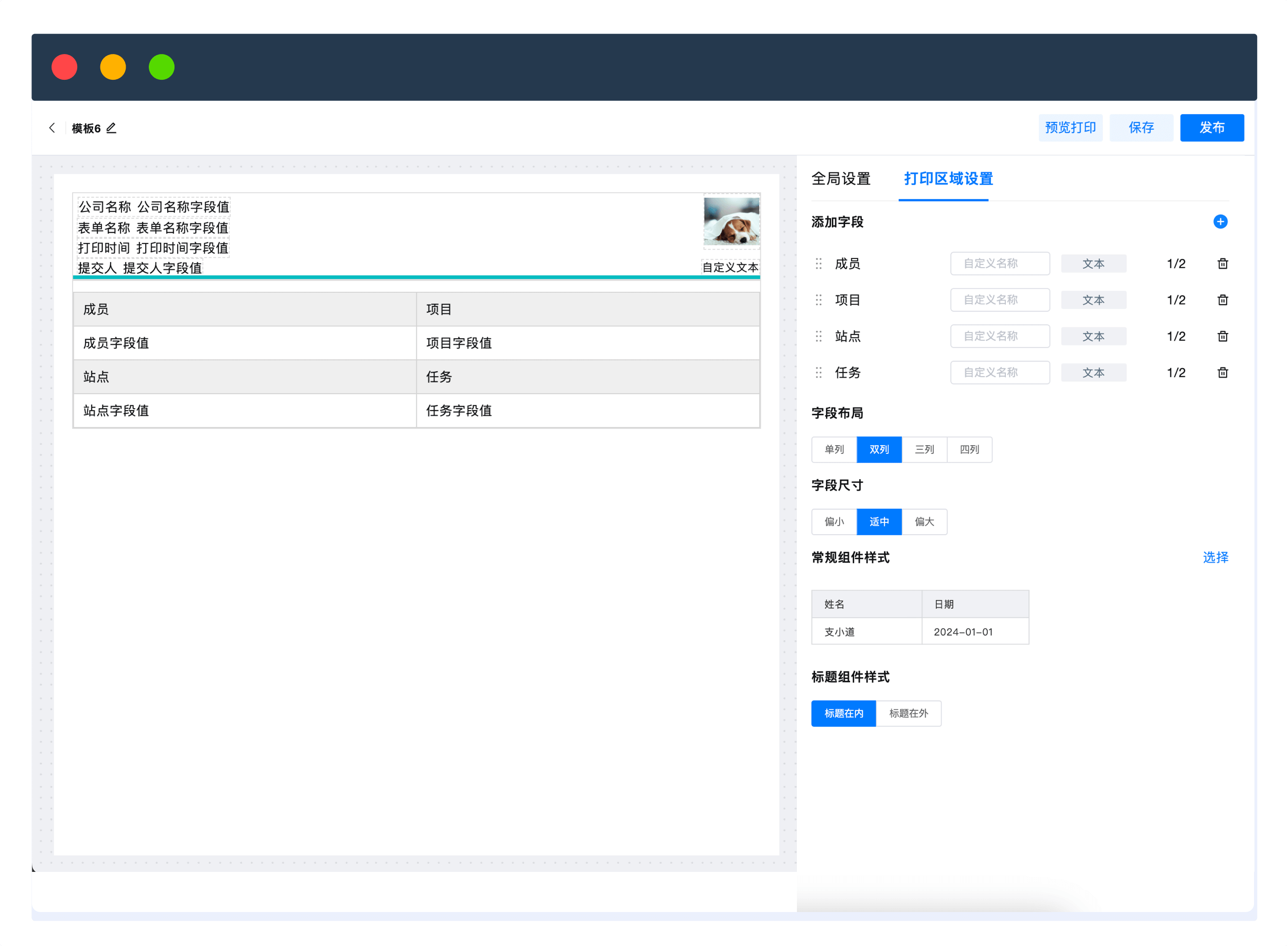
Task: Switch title style to 标题在外
Action: pos(908,713)
